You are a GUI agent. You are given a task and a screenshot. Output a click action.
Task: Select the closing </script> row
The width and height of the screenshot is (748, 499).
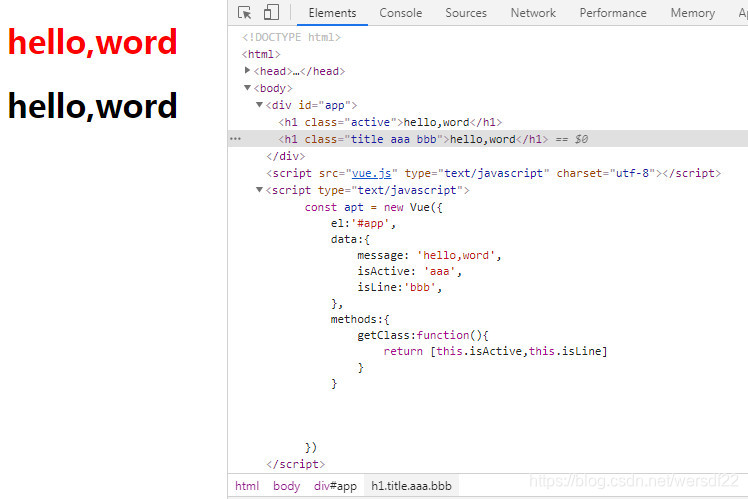pos(296,464)
